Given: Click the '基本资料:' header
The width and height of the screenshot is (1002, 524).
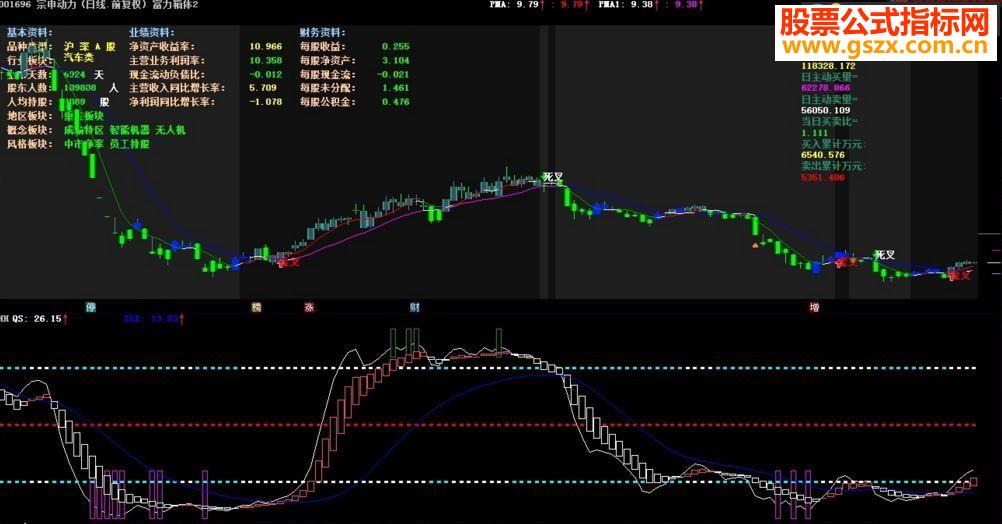Looking at the screenshot, I should click(30, 32).
